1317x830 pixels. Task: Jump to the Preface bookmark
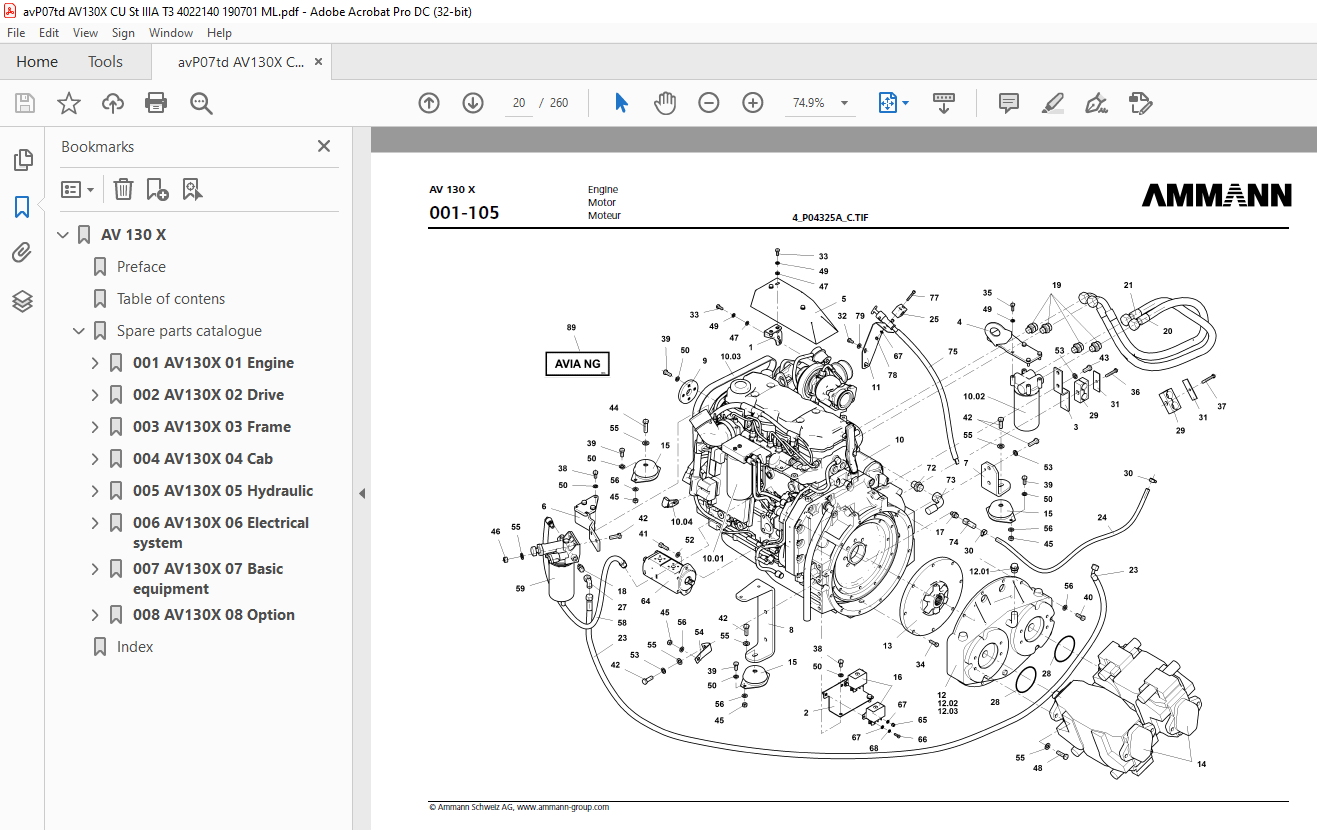(141, 267)
